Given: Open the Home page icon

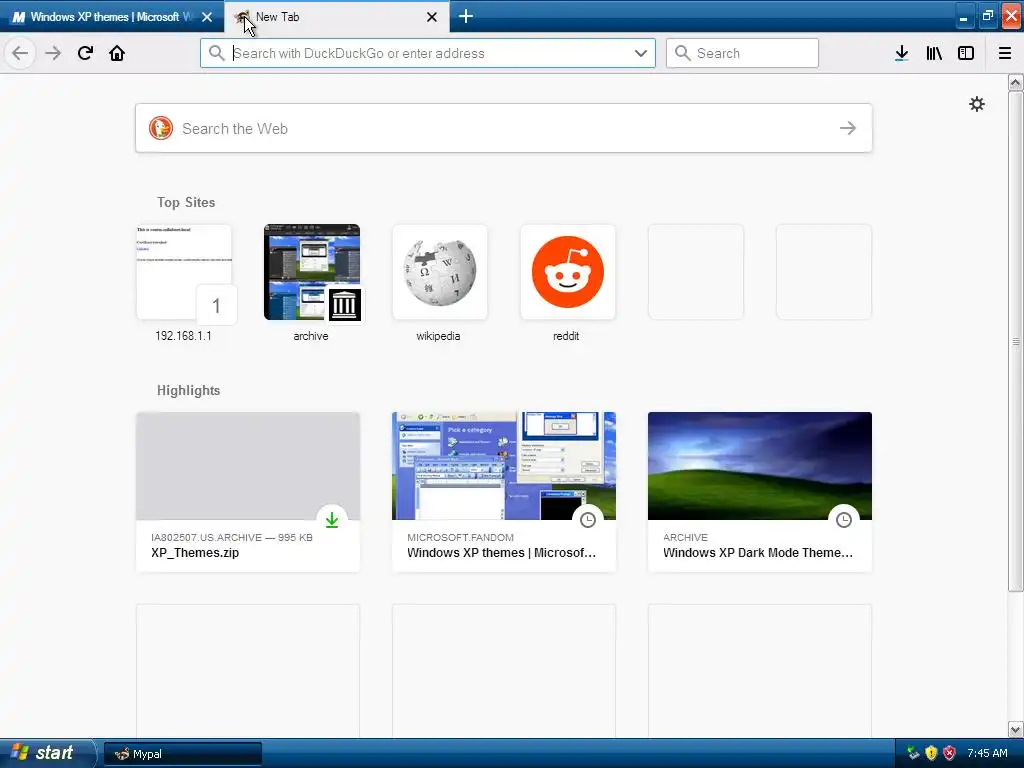Looking at the screenshot, I should 117,53.
